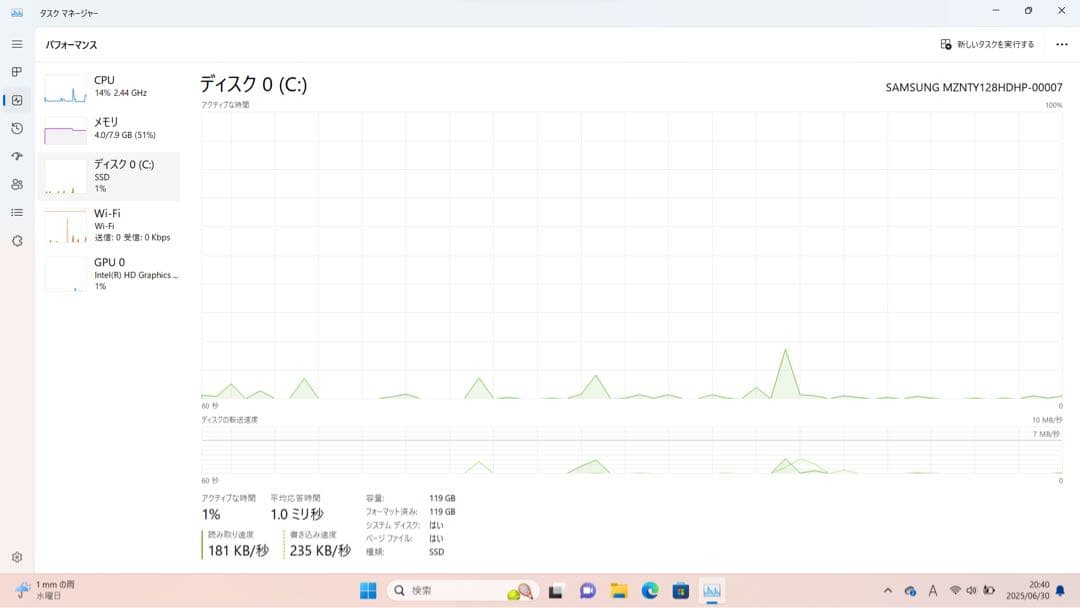Open the Services puzzle icon in sidebar
The image size is (1080, 608).
(x=17, y=241)
